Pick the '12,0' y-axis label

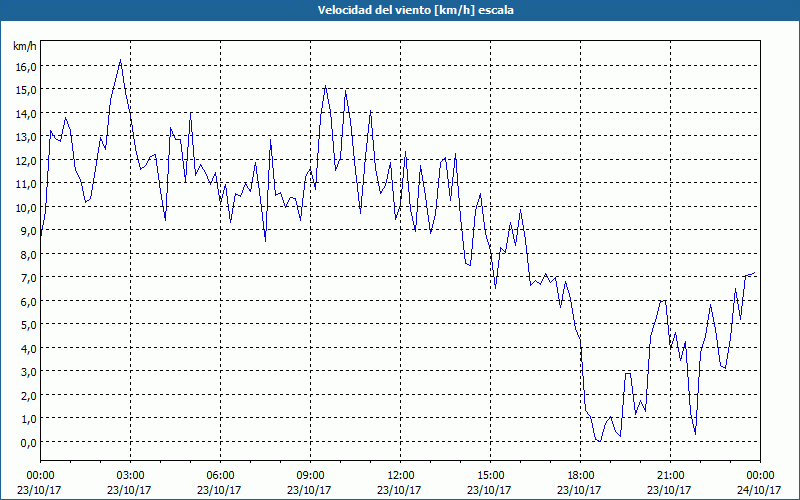(x=25, y=161)
